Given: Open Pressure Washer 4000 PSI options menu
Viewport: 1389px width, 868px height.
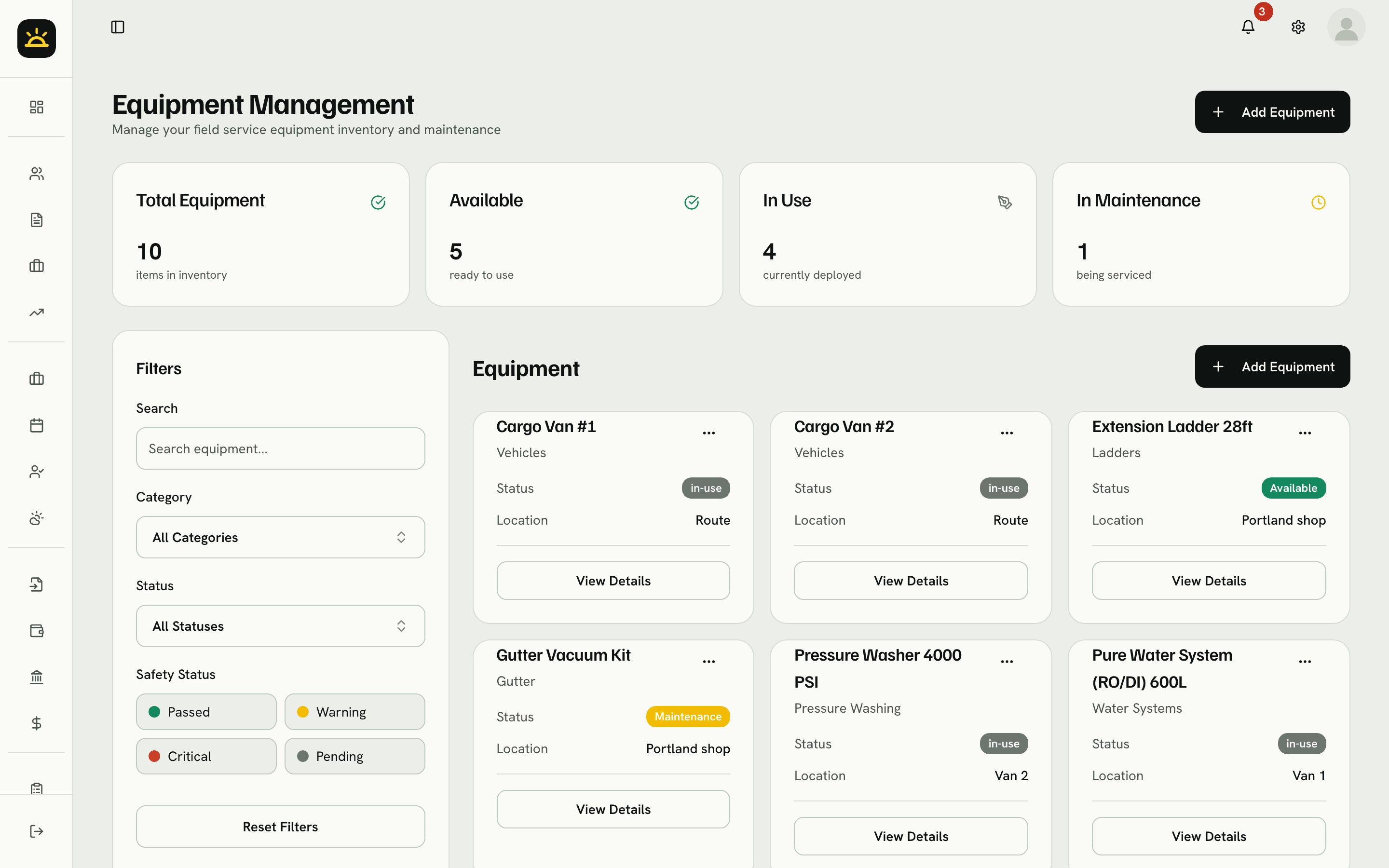Looking at the screenshot, I should coord(1007,661).
